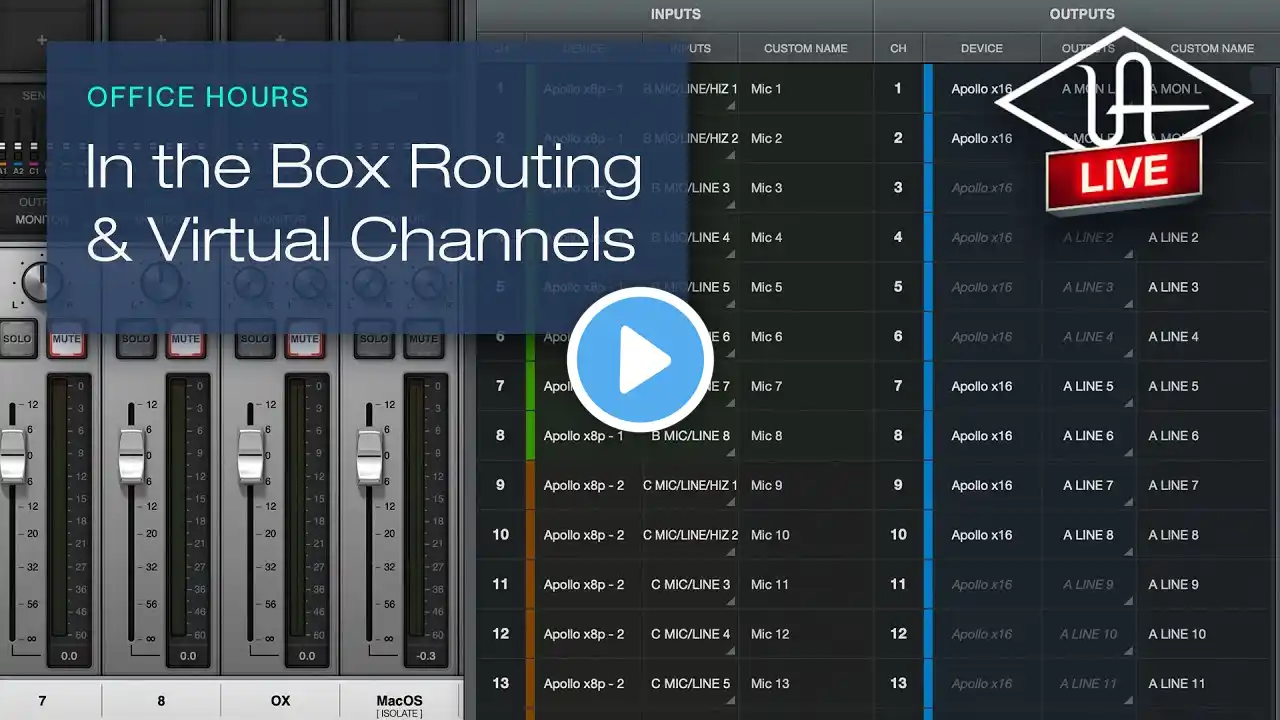The height and width of the screenshot is (720, 1280).
Task: Click the "Mic 13" input custom name
Action: click(770, 684)
